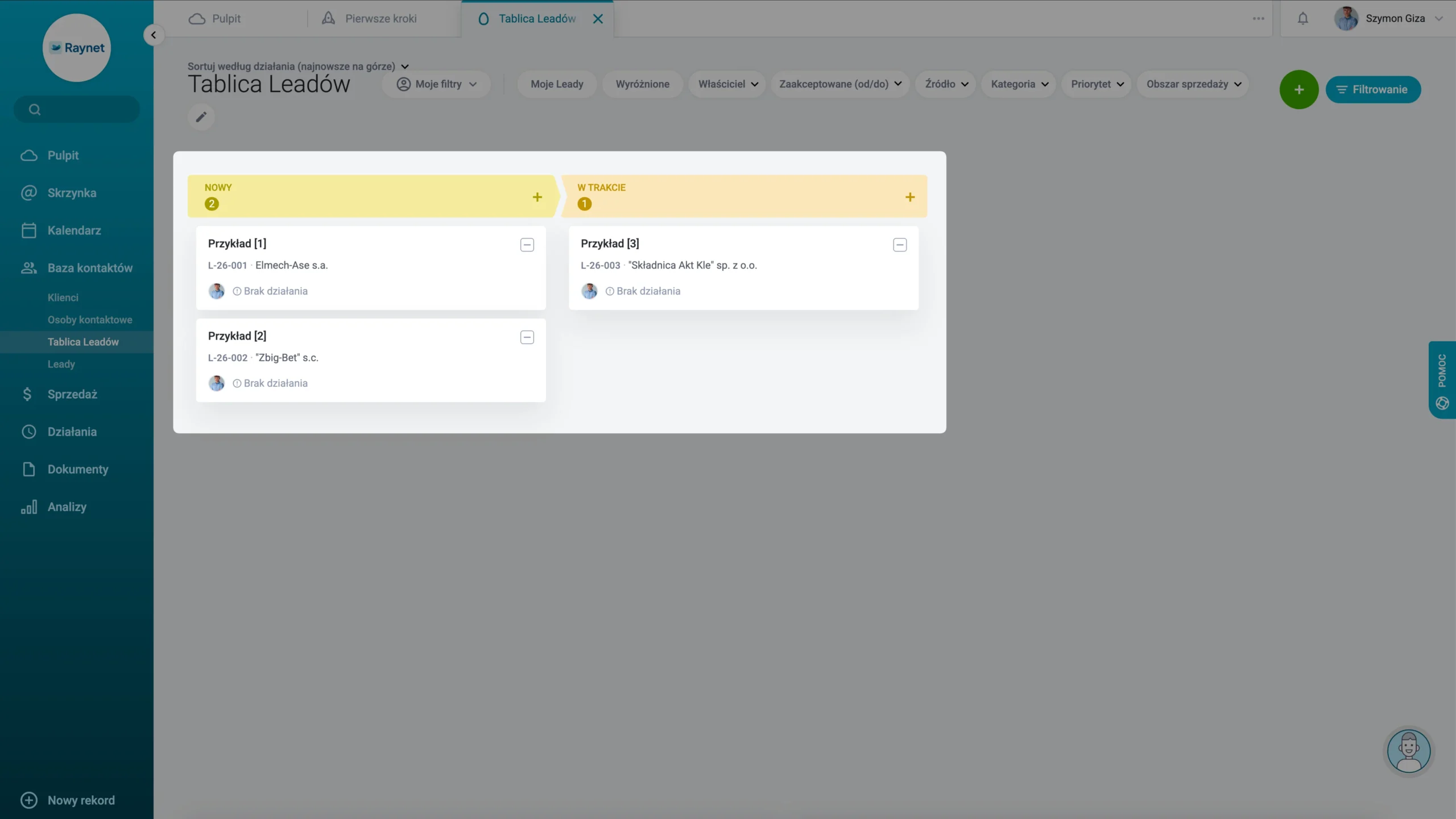1456x819 pixels.
Task: Click the Raynet logo
Action: coord(77,48)
